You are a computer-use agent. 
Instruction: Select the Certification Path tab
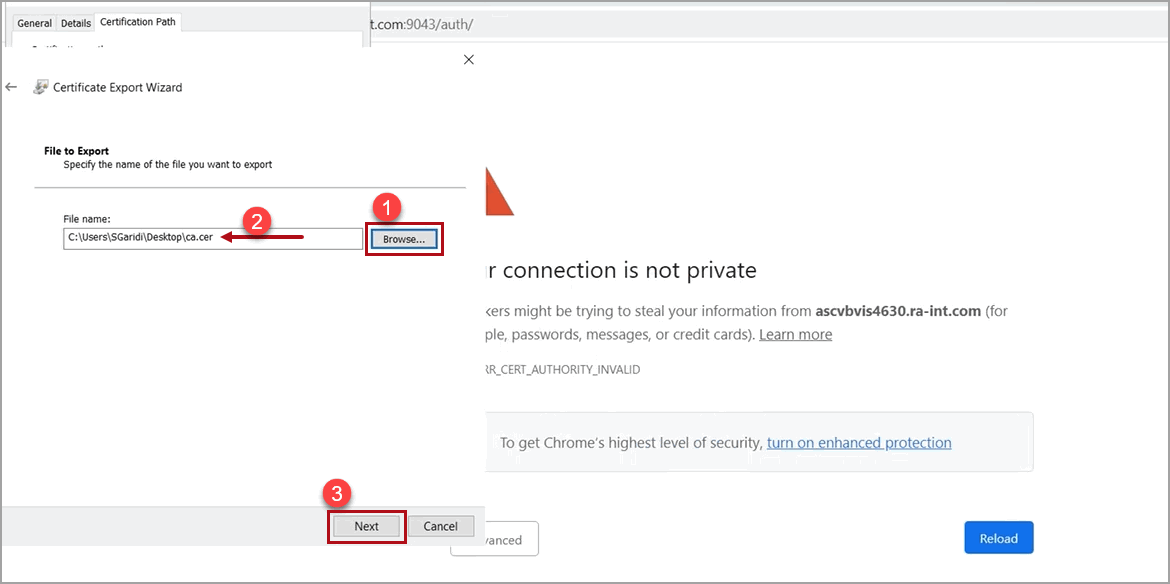[x=138, y=22]
